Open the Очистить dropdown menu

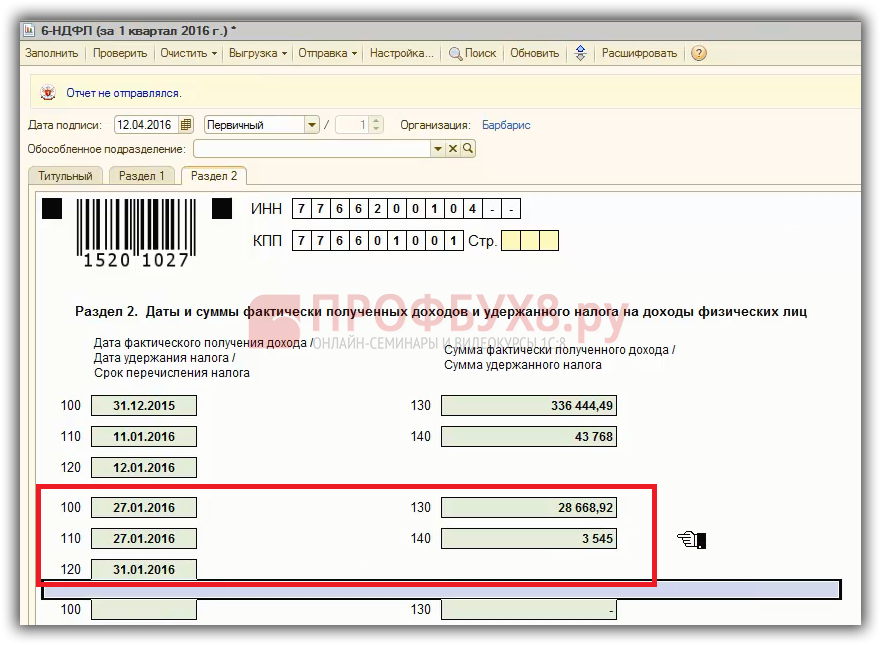pyautogui.click(x=189, y=53)
